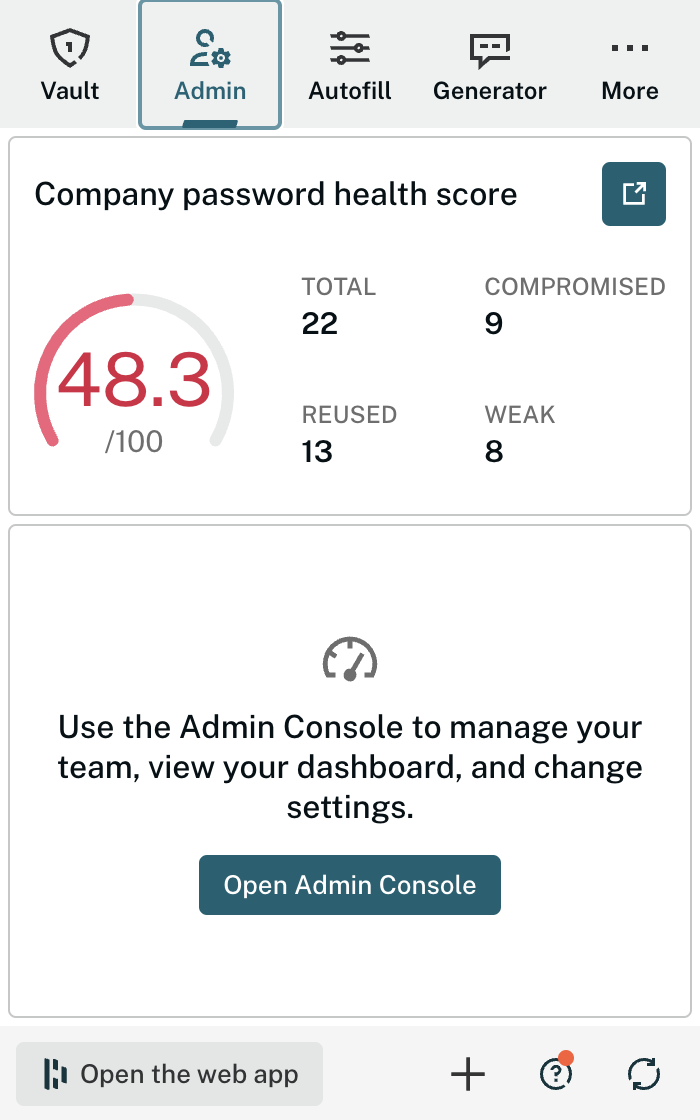
Task: Click the COMPROMISED count value 9
Action: 493,323
